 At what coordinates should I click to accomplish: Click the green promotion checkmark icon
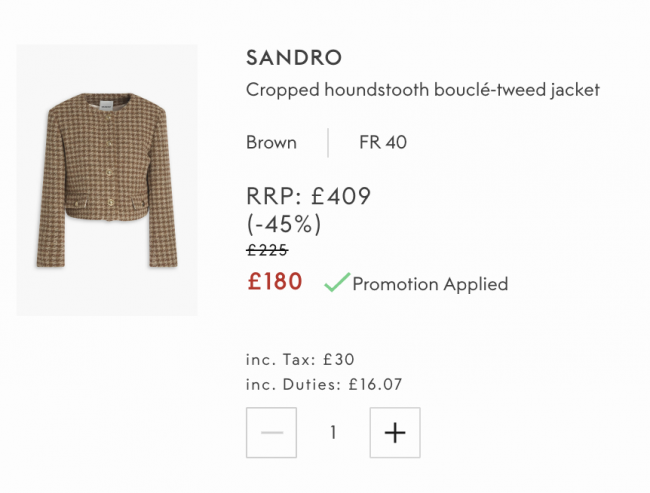point(336,283)
